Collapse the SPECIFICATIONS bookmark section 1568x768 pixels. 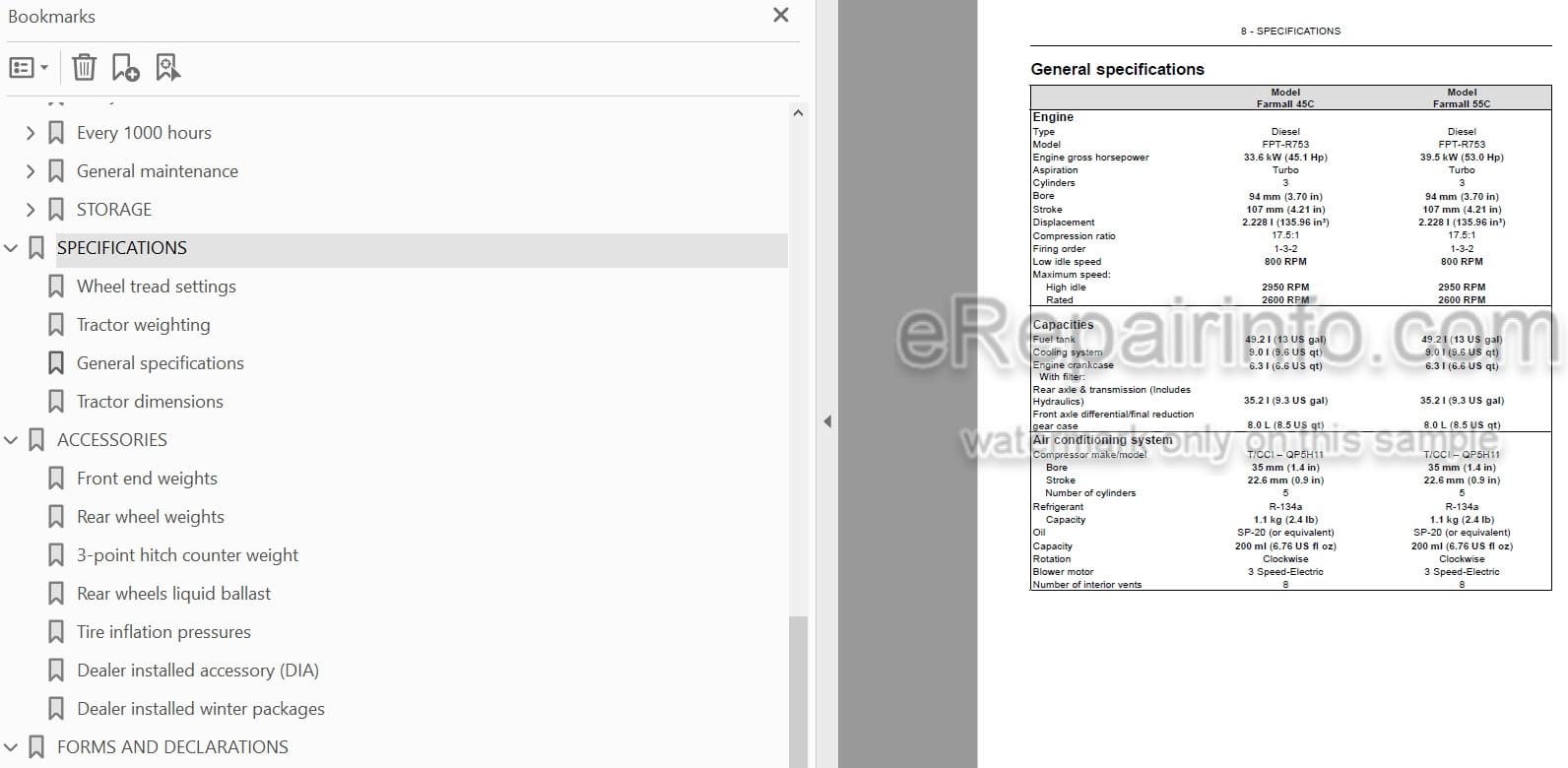[x=11, y=248]
